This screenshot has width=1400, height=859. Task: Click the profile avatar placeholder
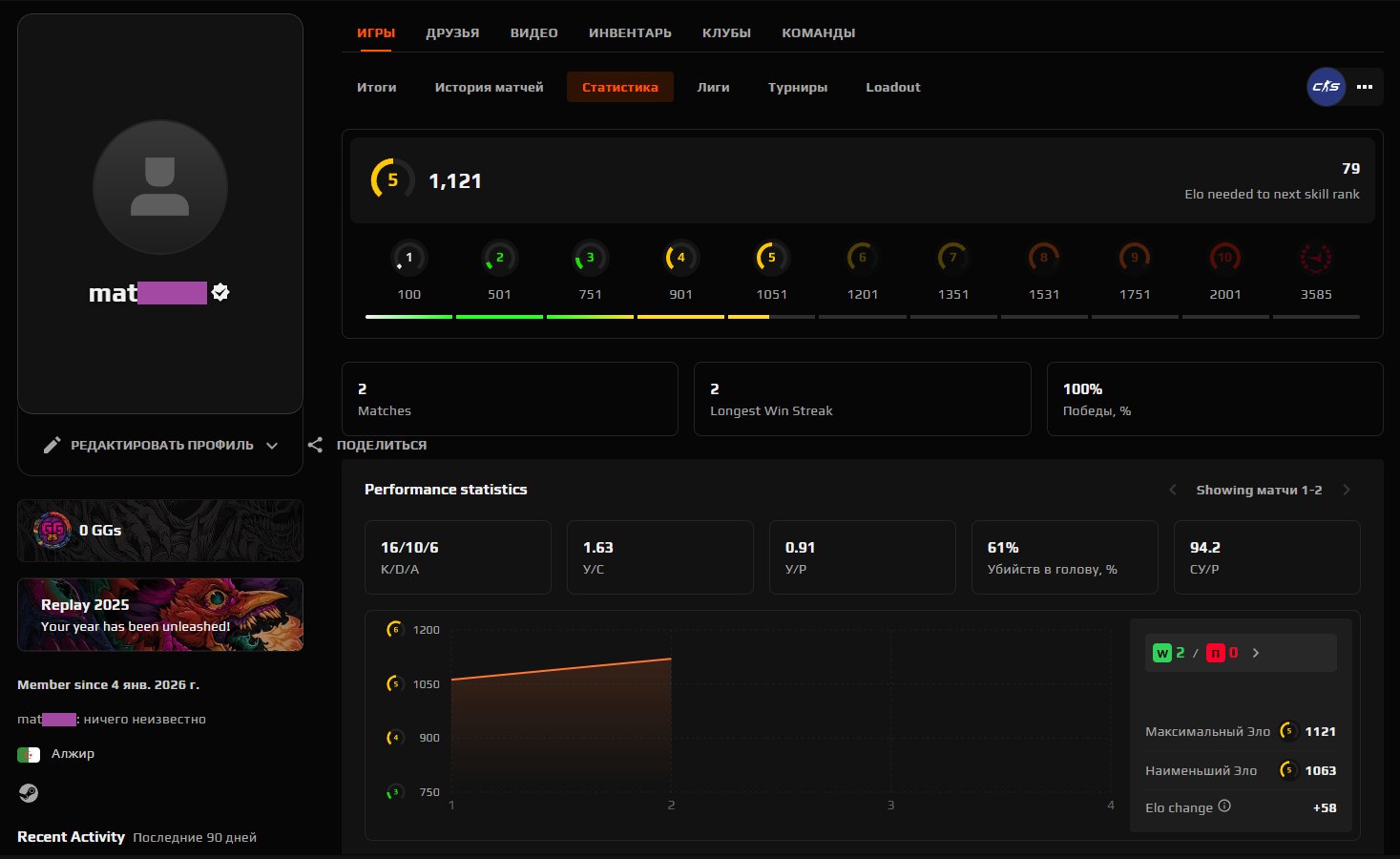[x=160, y=187]
